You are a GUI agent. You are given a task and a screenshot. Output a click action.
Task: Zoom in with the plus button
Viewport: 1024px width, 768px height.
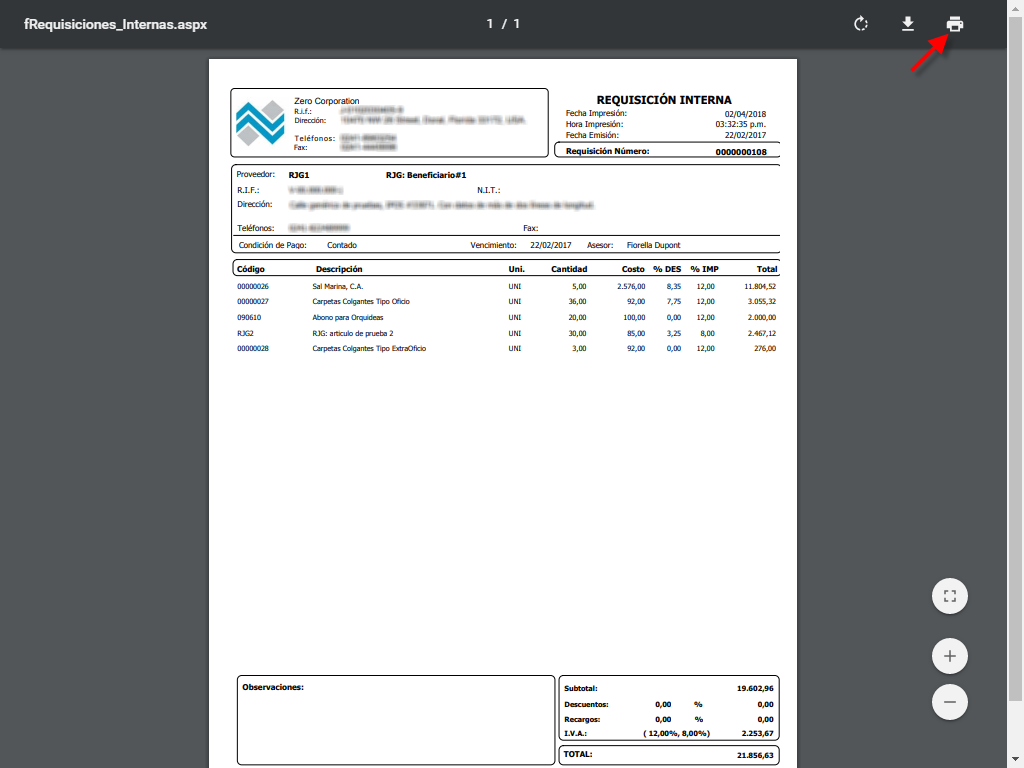pos(949,657)
